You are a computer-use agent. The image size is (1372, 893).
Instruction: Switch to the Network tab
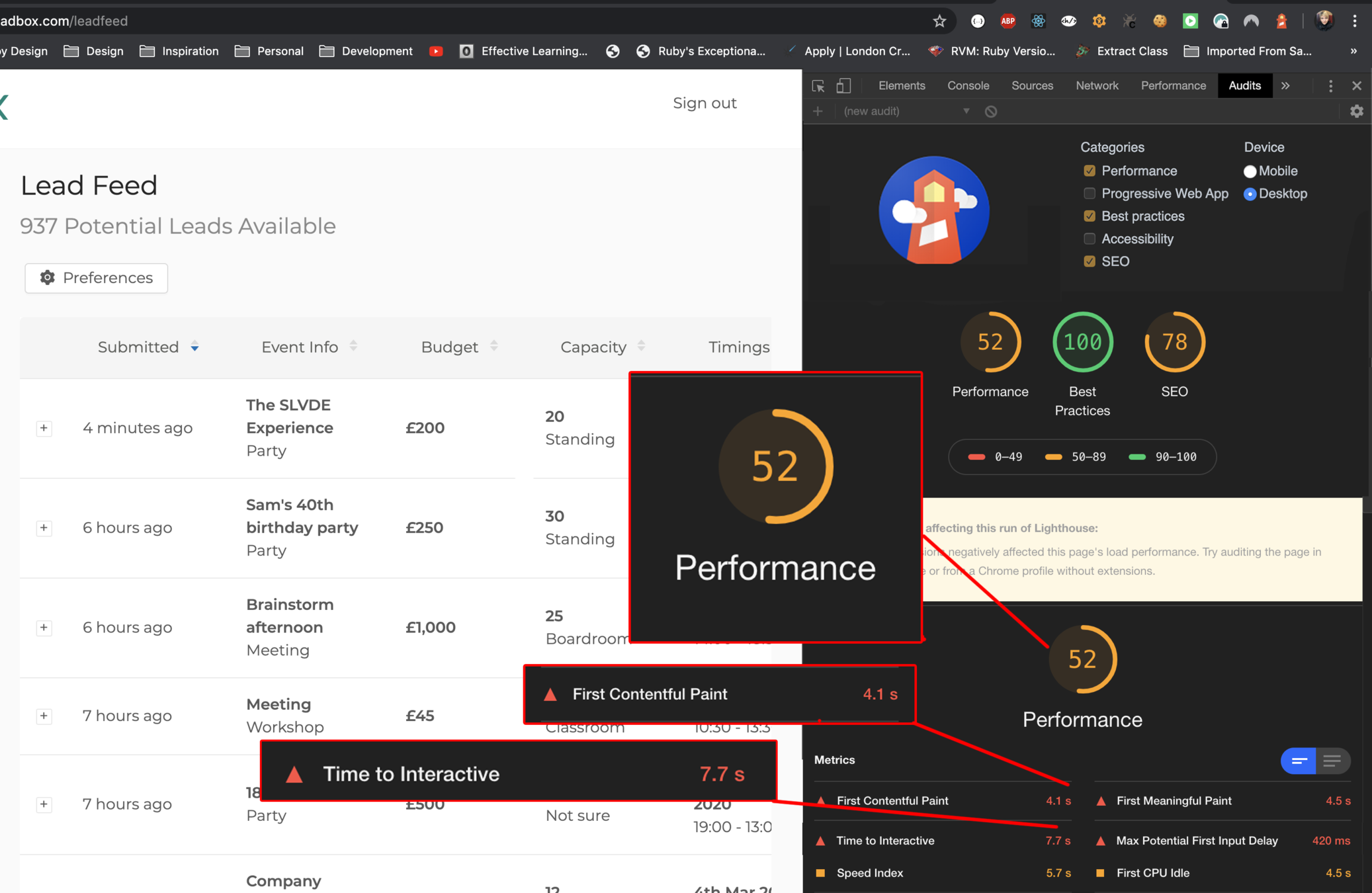tap(1096, 86)
